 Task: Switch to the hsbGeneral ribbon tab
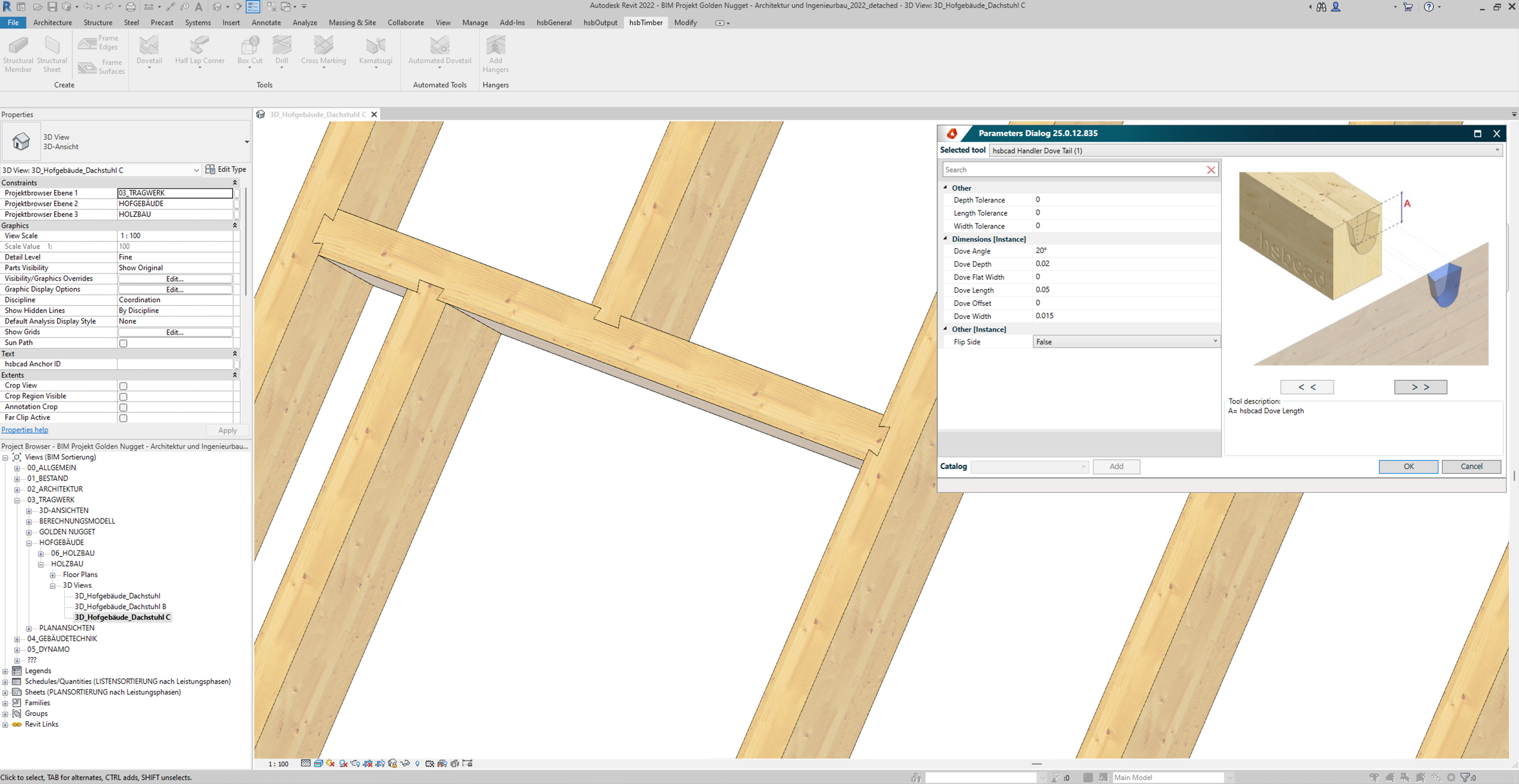pyautogui.click(x=553, y=23)
